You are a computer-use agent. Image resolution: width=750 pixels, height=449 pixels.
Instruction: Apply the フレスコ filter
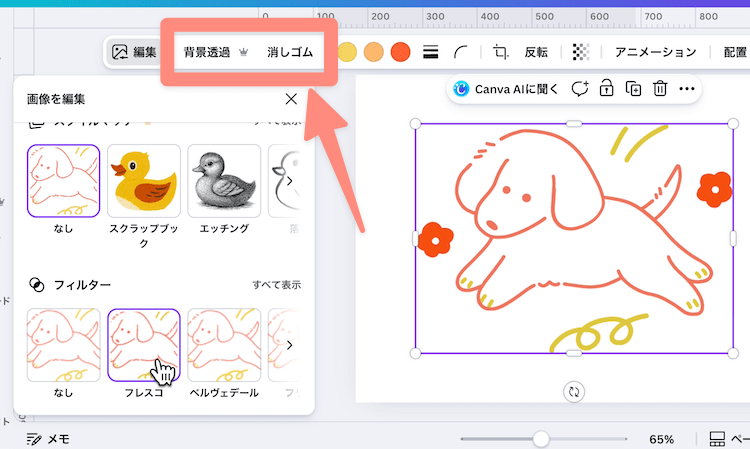143,345
